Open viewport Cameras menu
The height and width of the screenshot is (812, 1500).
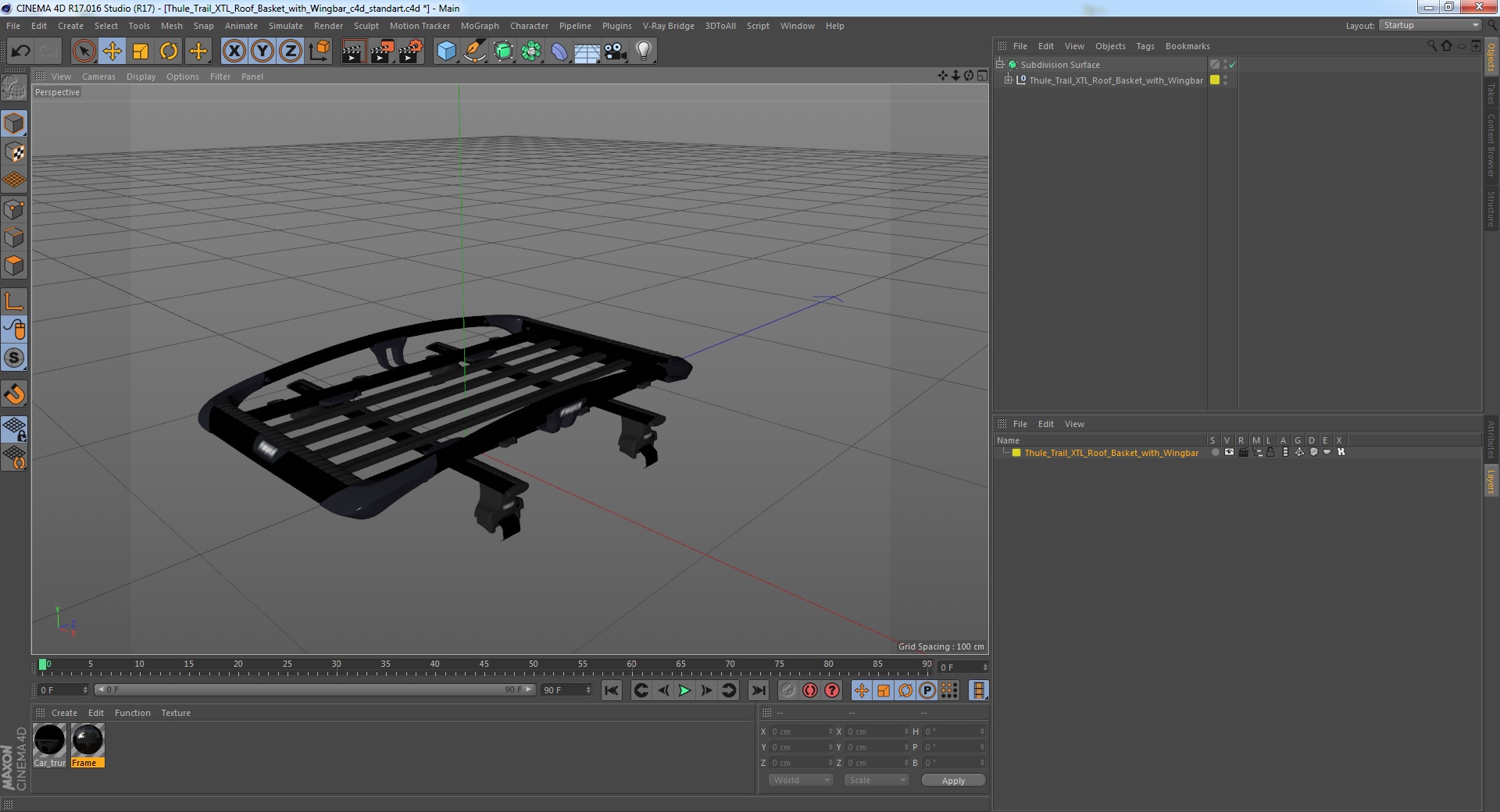click(98, 77)
